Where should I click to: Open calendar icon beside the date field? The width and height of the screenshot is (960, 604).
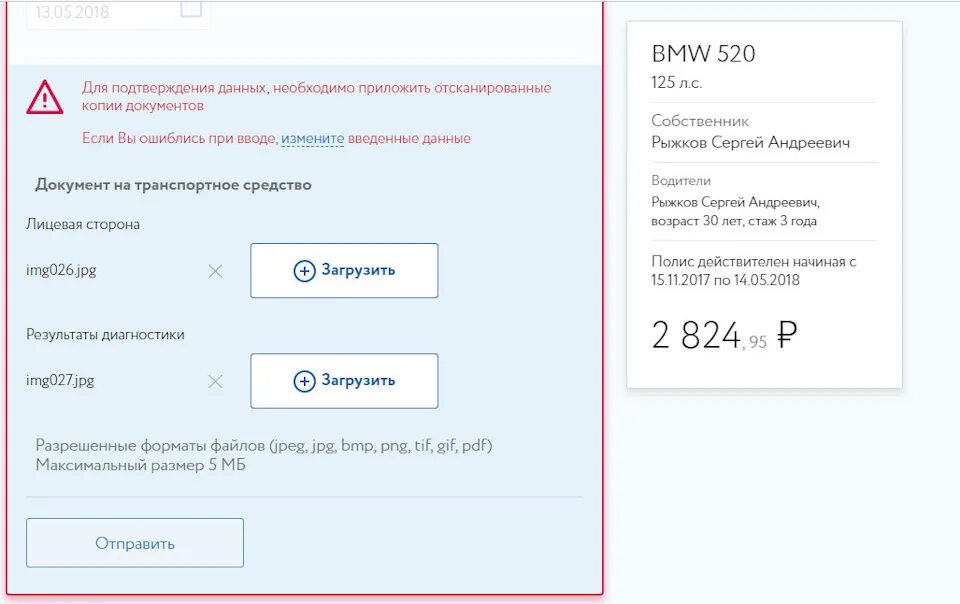point(190,9)
